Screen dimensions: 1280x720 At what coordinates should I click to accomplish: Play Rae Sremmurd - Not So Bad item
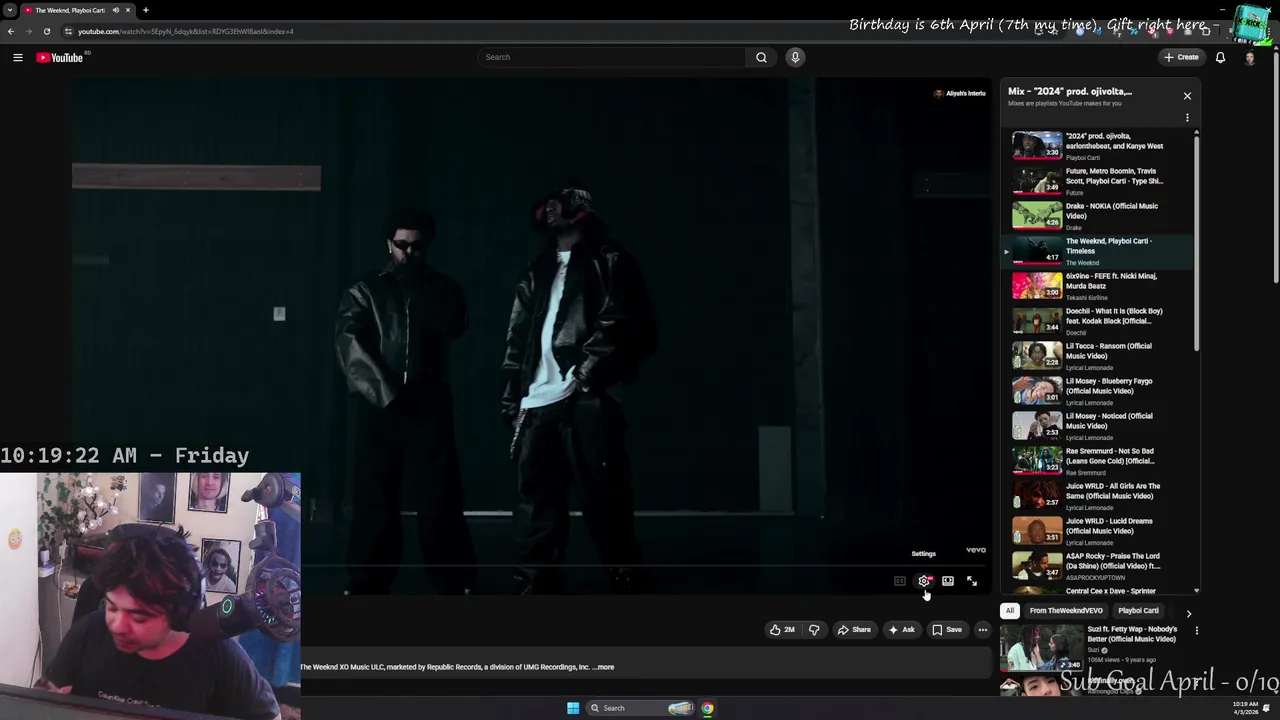tap(1098, 461)
